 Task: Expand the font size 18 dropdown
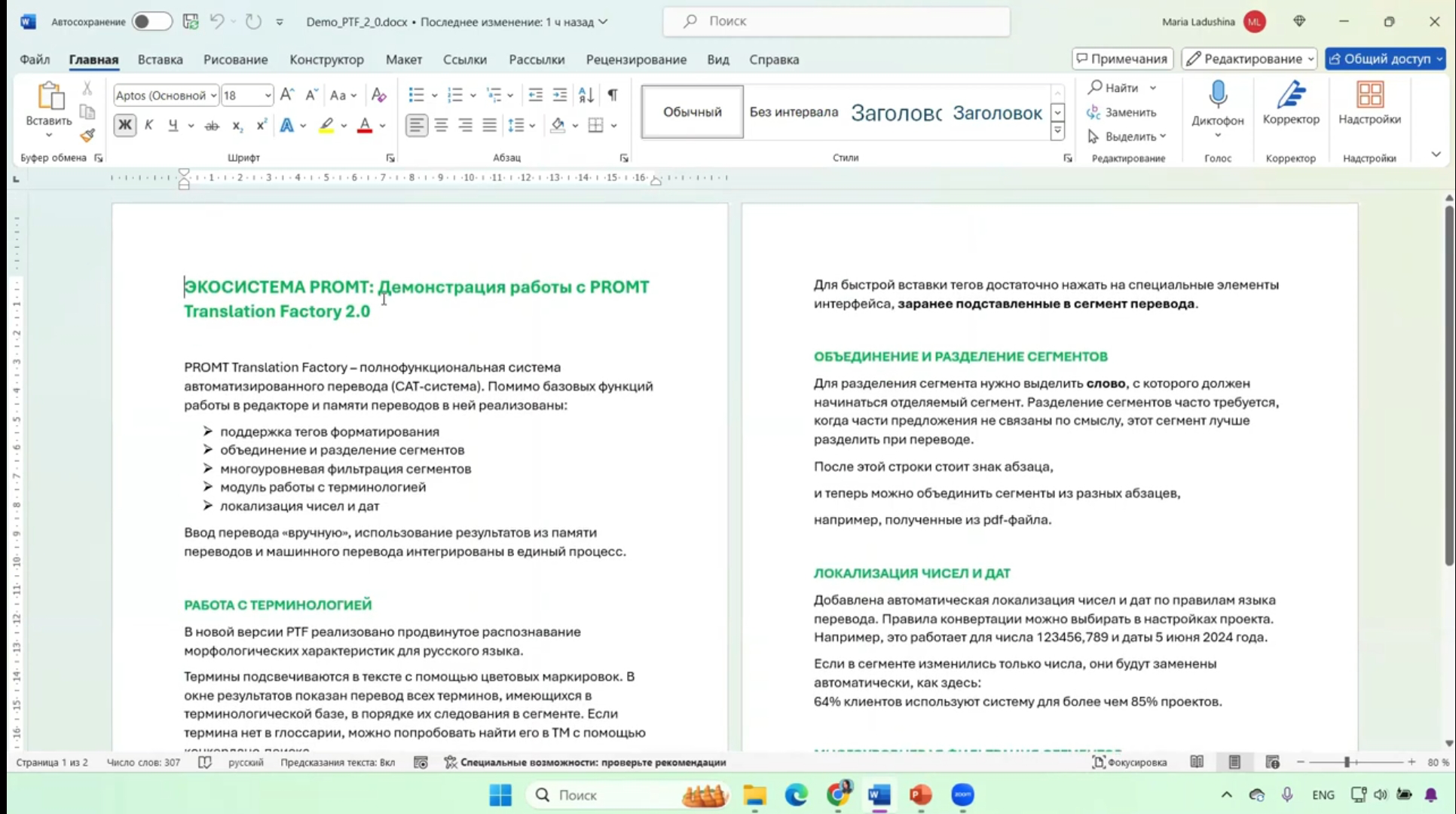(x=268, y=96)
